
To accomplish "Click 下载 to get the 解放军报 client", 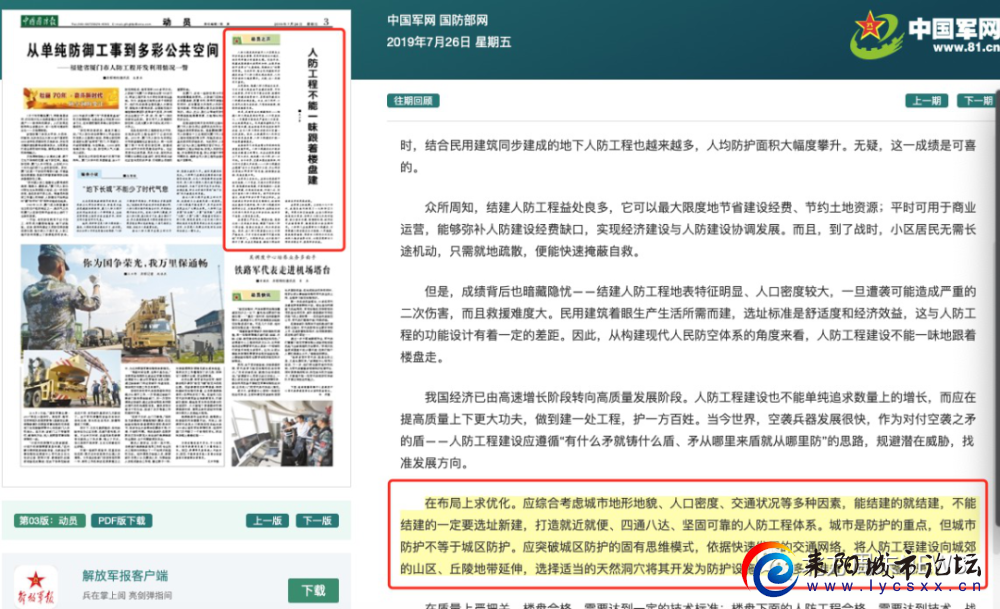I will (x=313, y=590).
